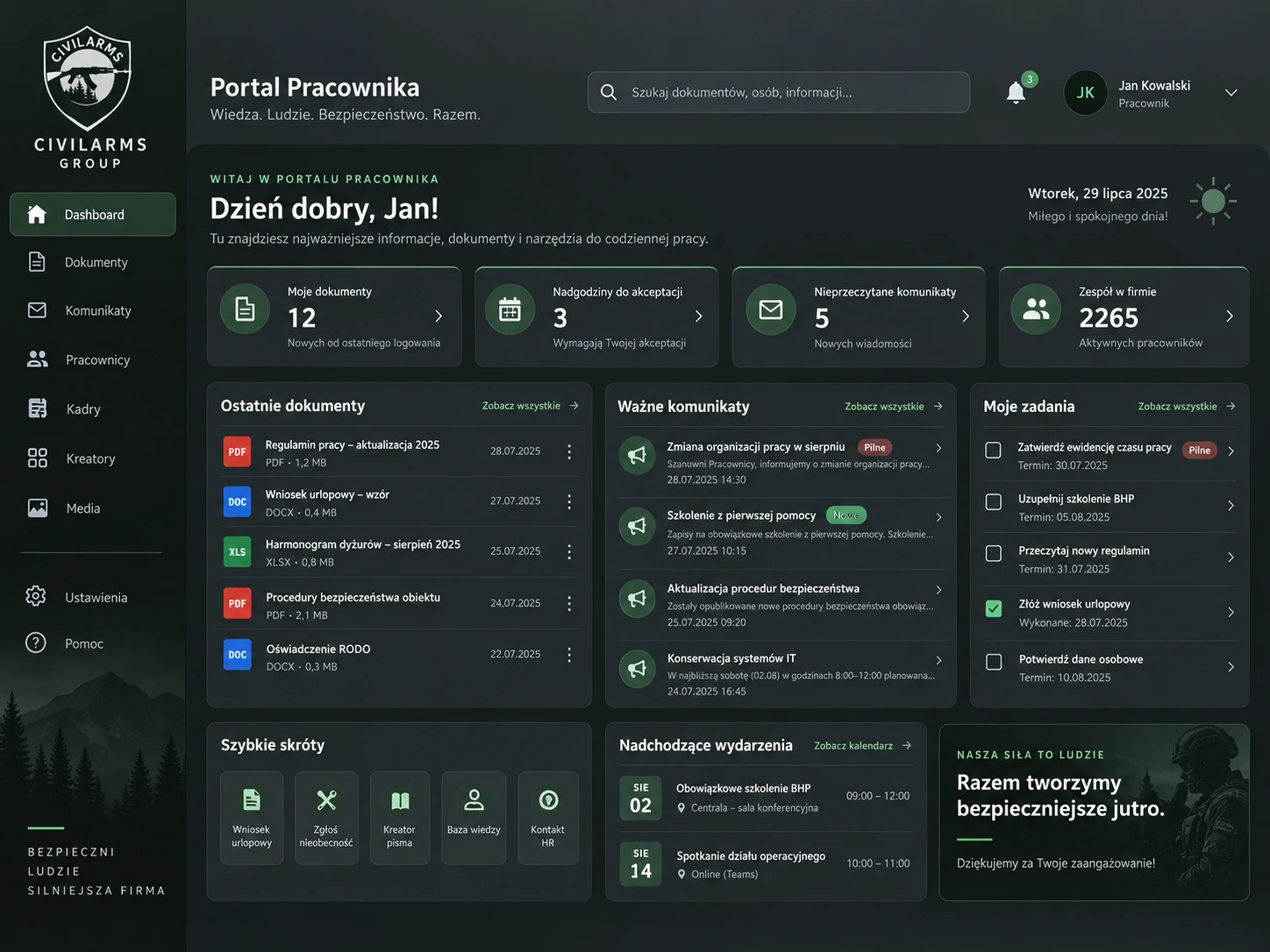
Task: Open the Obowiązkowe szkolenie BHP event
Action: [766, 798]
